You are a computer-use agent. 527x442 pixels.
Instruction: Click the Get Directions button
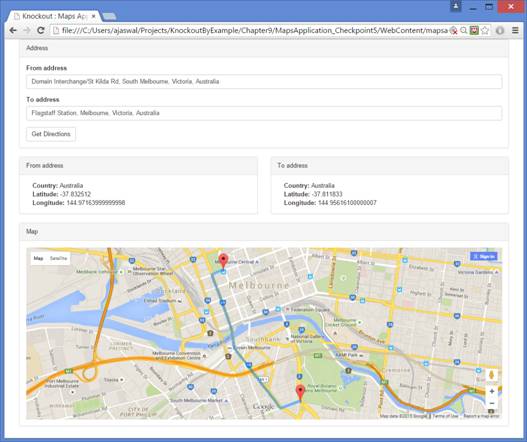tap(51, 134)
